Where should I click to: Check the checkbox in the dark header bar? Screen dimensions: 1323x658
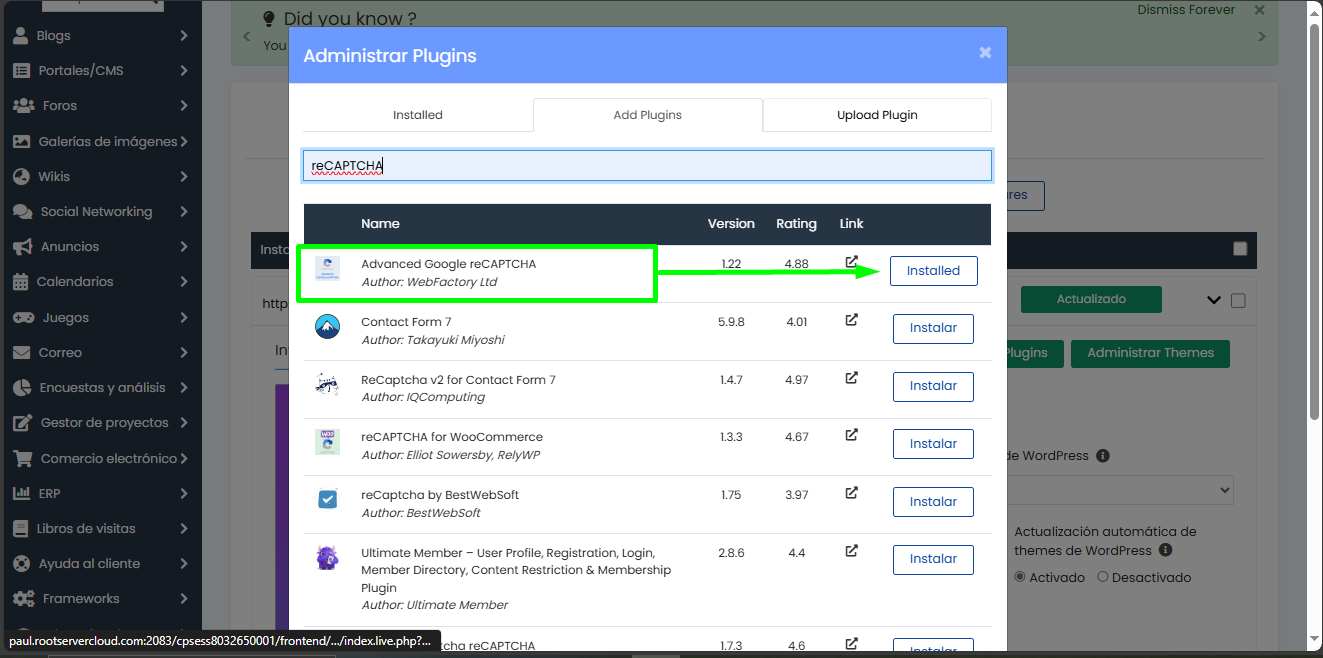tap(1240, 250)
